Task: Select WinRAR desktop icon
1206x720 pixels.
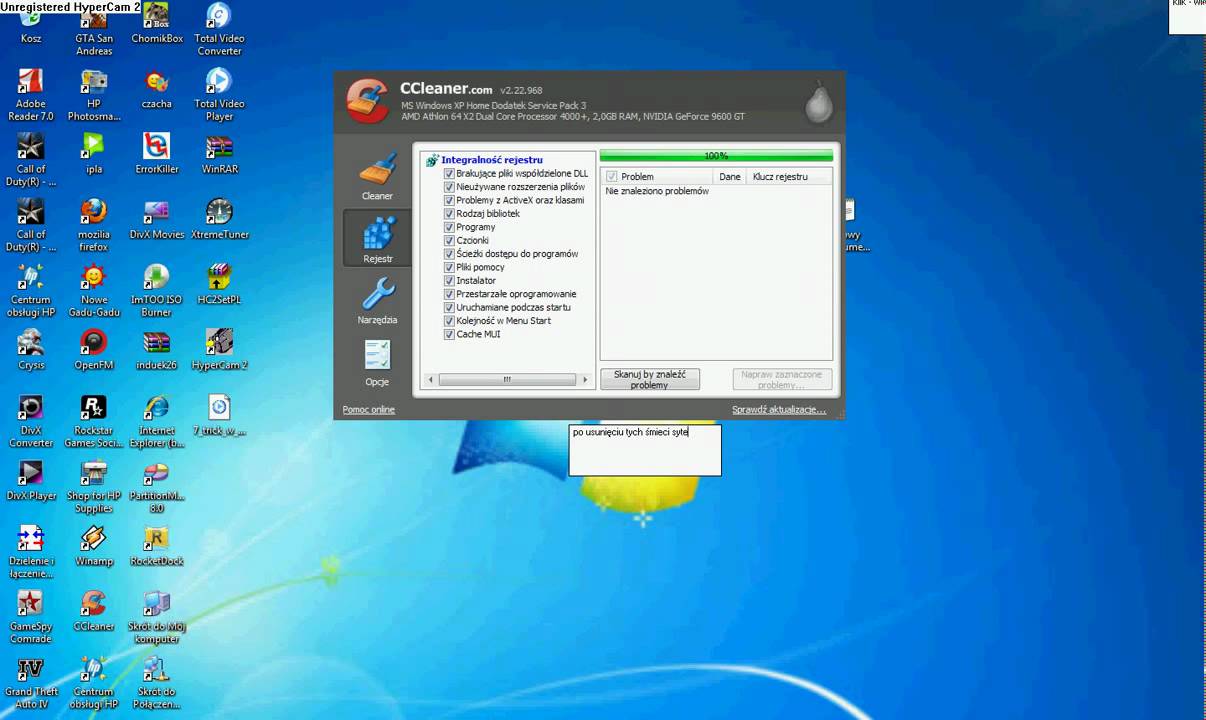Action: tap(219, 154)
